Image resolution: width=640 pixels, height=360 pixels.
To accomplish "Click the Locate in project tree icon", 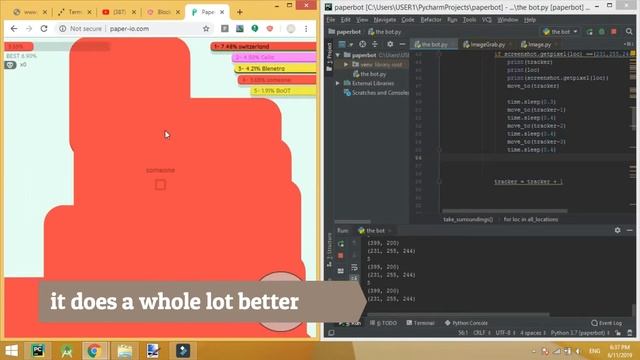I will 362,44.
